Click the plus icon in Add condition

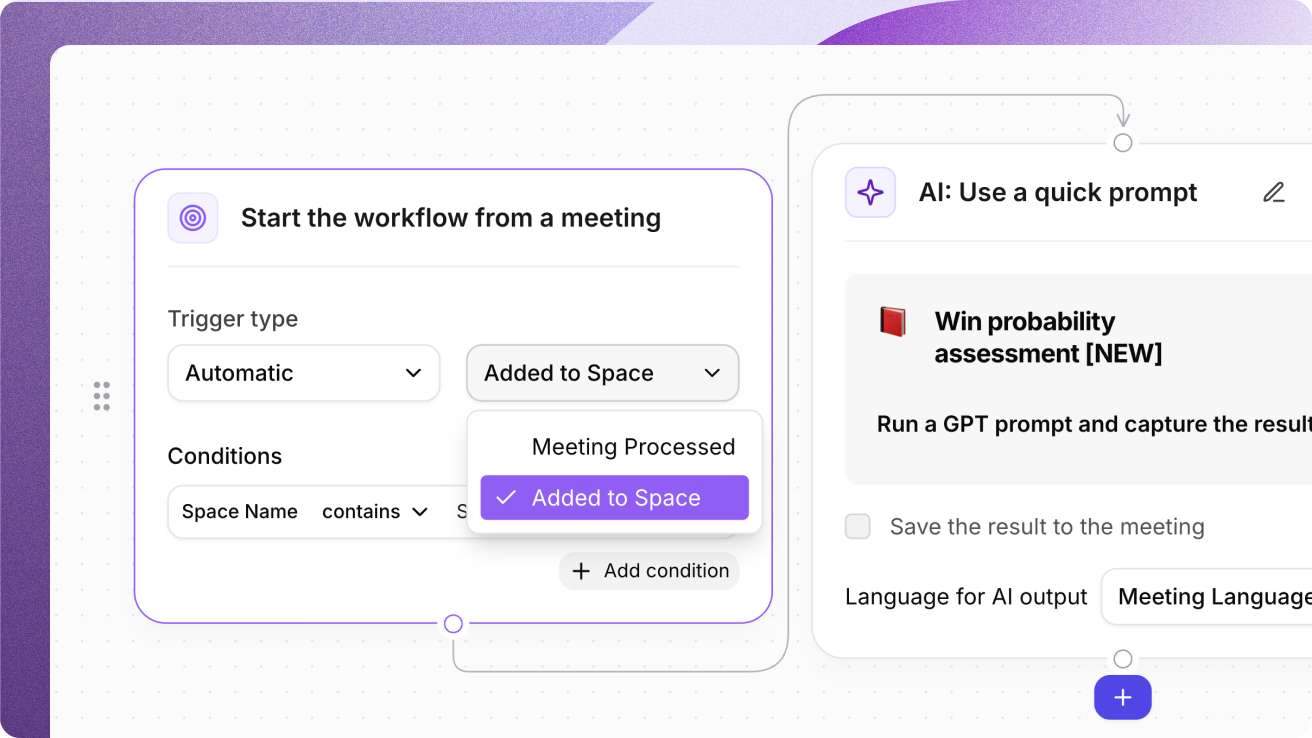[x=581, y=571]
